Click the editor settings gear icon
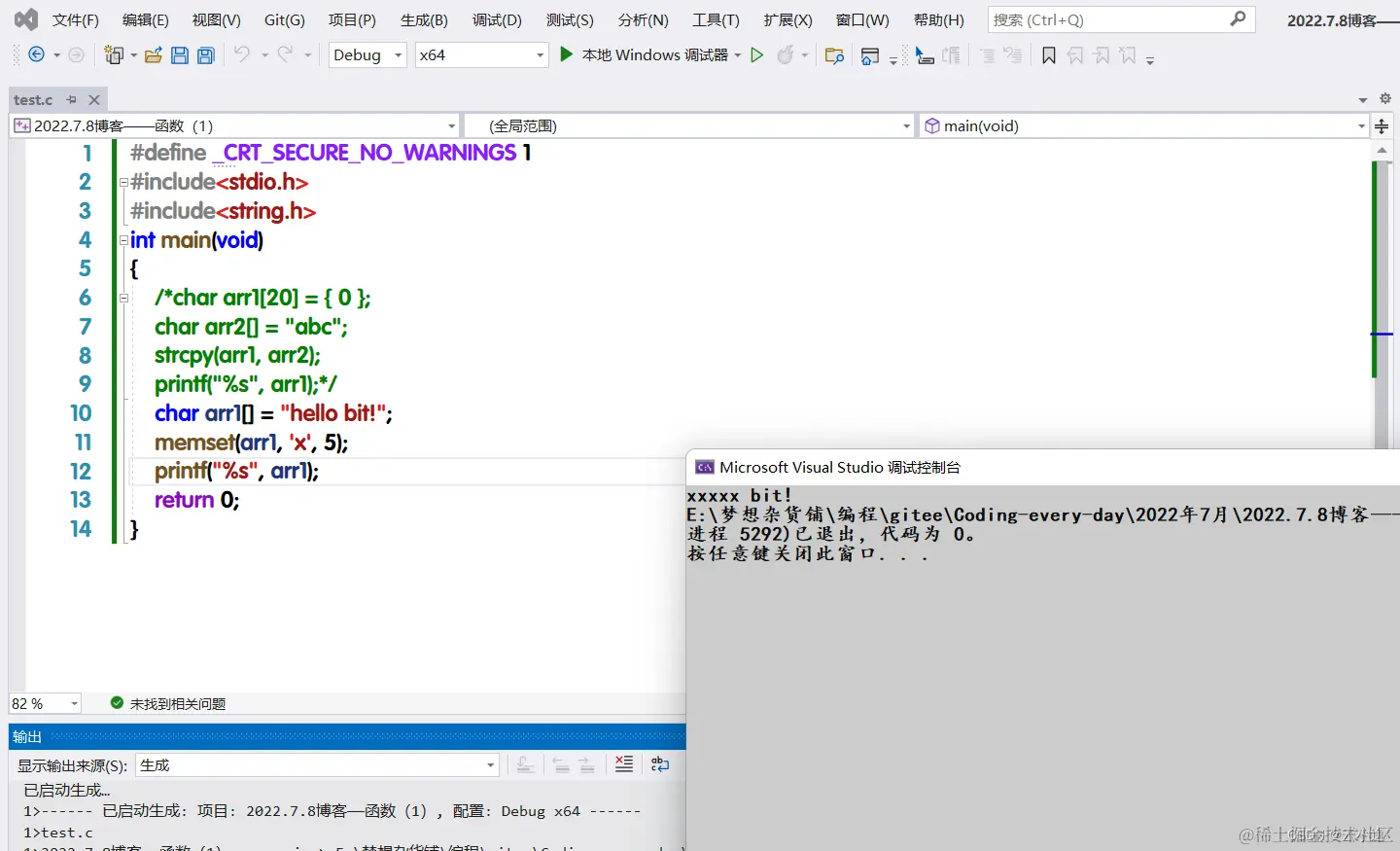This screenshot has height=851, width=1400. click(x=1385, y=98)
